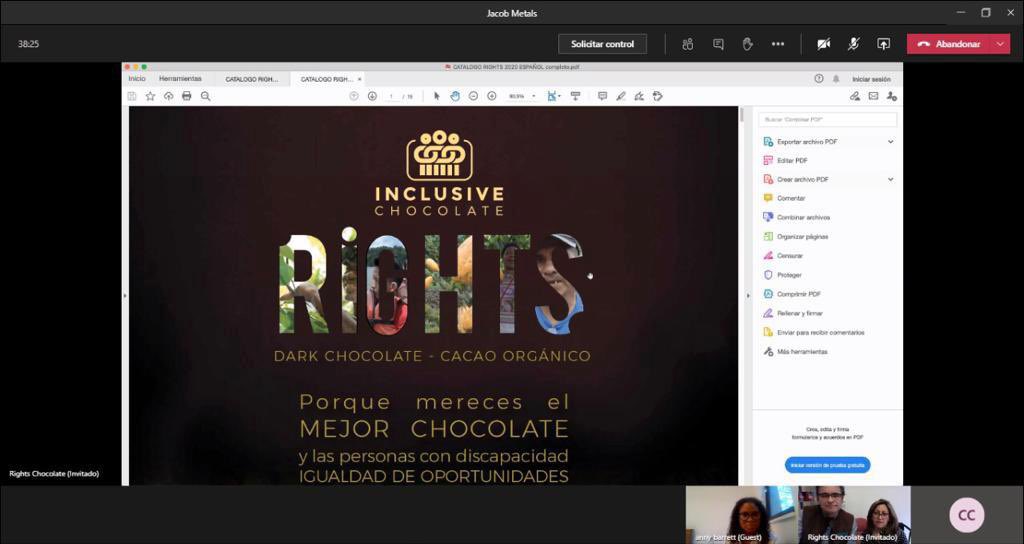Click the scrolling mode icon
This screenshot has width=1024, height=544.
click(575, 96)
